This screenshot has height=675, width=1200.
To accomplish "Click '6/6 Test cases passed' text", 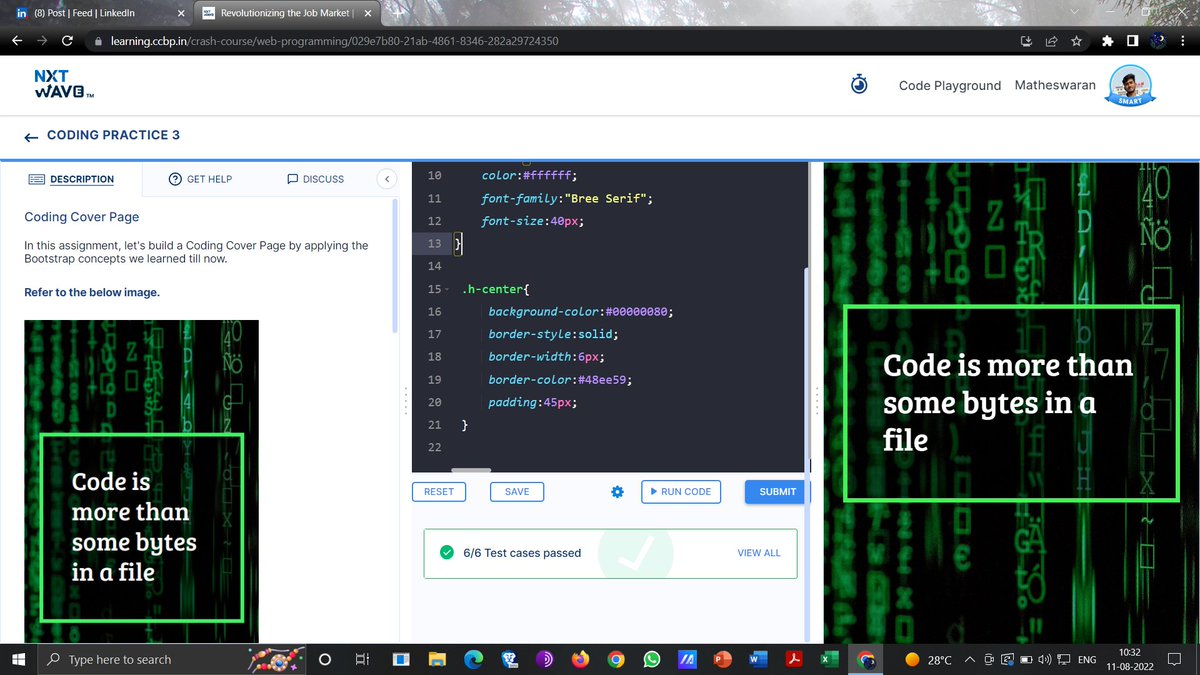I will pyautogui.click(x=522, y=553).
